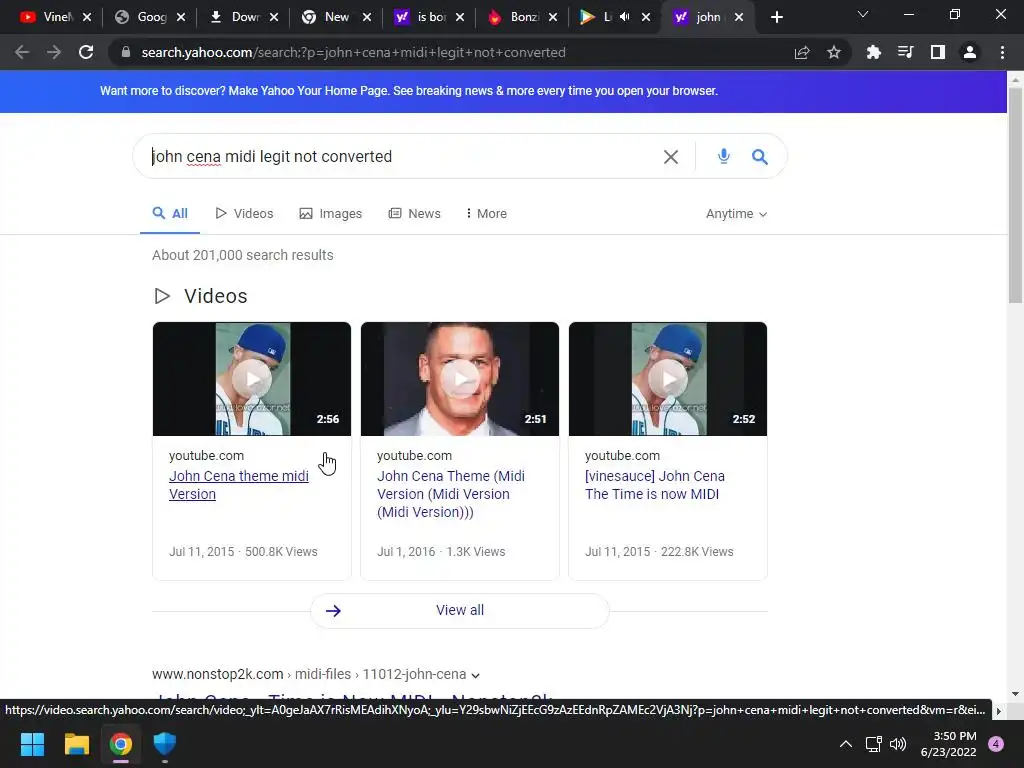Image resolution: width=1024 pixels, height=768 pixels.
Task: Open the share page icon in address bar
Action: click(802, 52)
